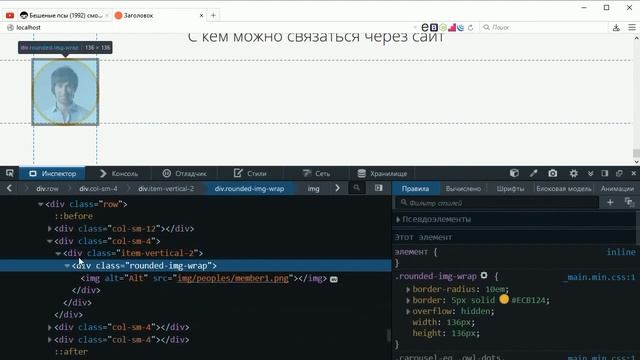640x360 pixels.
Task: Open the #ECB124 border color swatch
Action: (504, 300)
